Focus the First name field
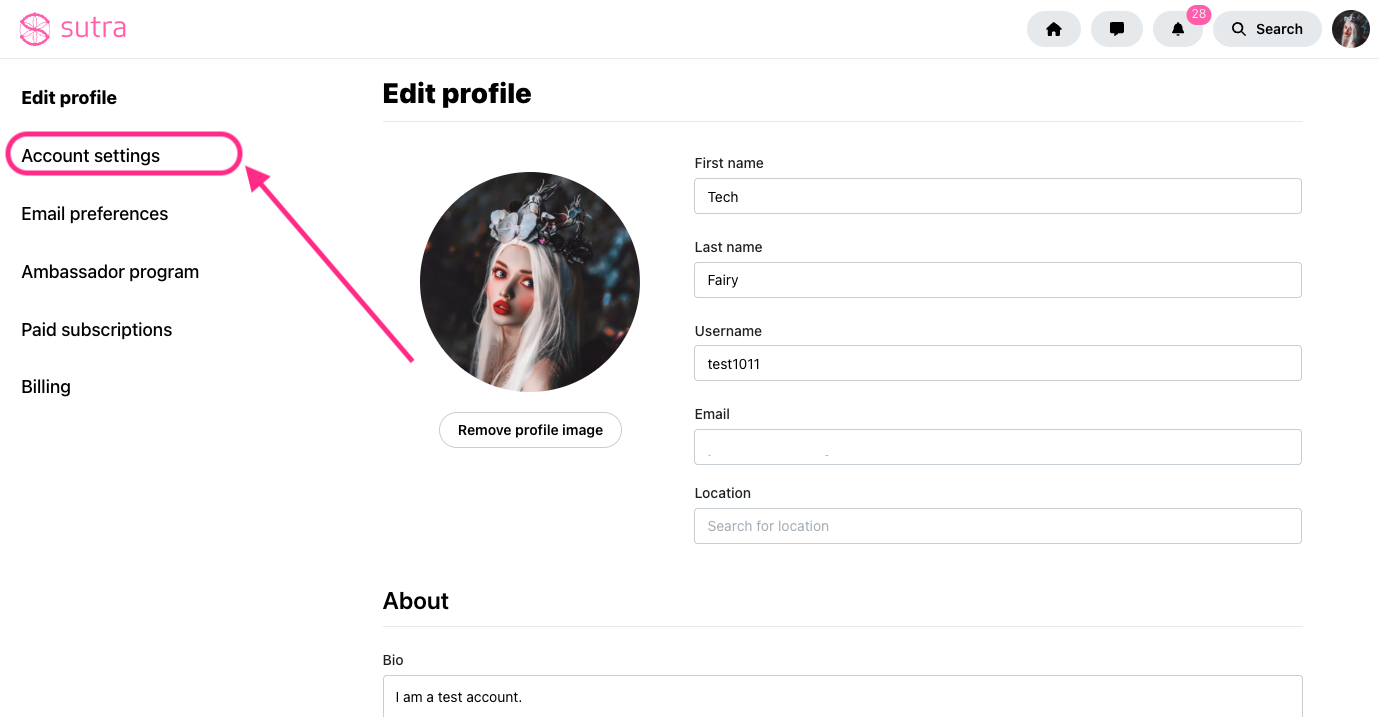The image size is (1379, 717). pos(998,196)
